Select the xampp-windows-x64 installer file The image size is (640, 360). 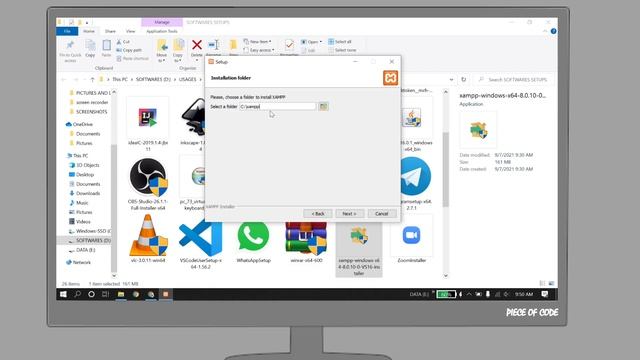tap(359, 250)
